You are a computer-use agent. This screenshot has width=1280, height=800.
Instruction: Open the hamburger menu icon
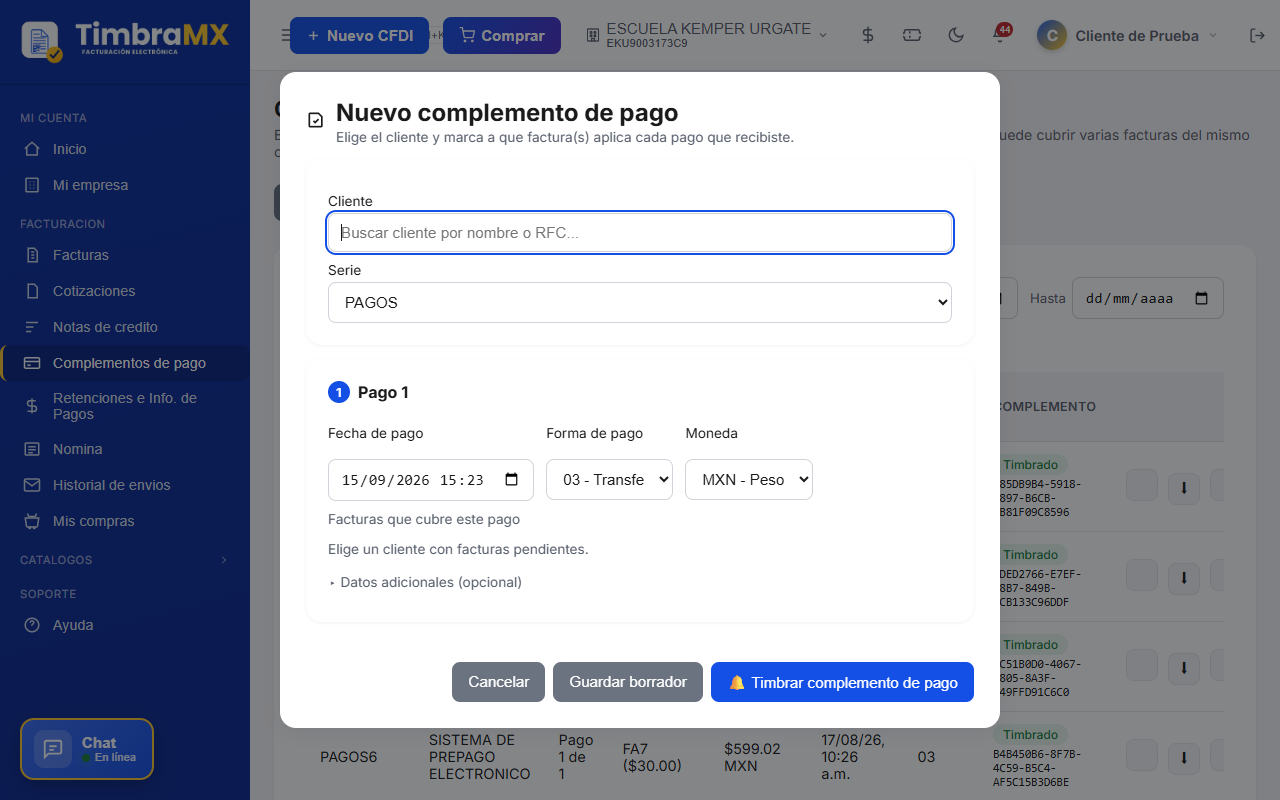coord(286,35)
